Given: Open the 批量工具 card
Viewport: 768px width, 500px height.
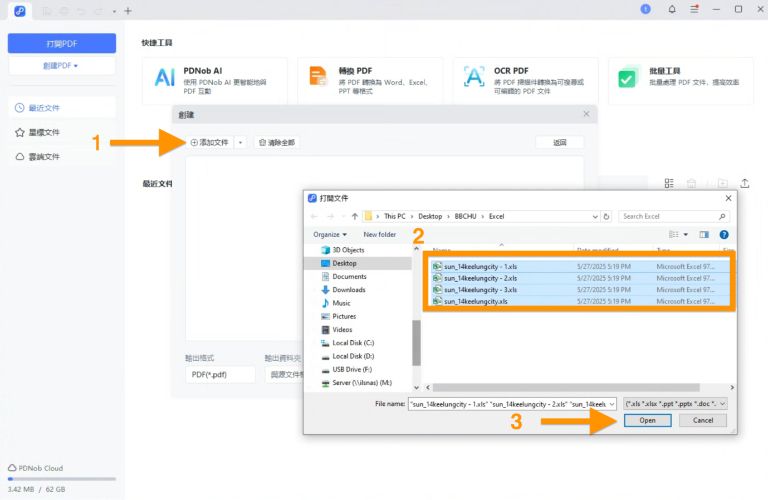Looking at the screenshot, I should [x=681, y=81].
